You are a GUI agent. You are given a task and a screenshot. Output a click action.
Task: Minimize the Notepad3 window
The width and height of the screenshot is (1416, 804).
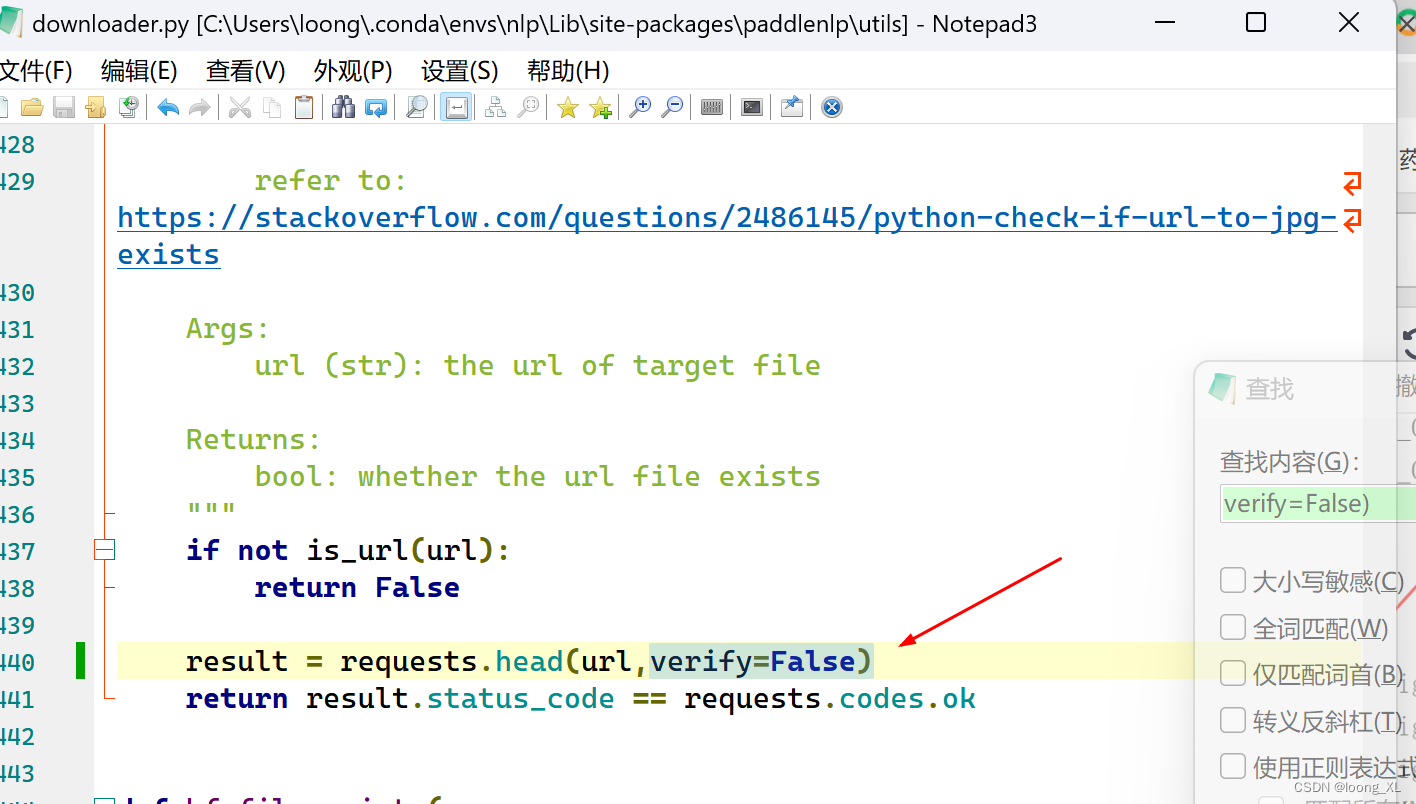click(x=1165, y=23)
